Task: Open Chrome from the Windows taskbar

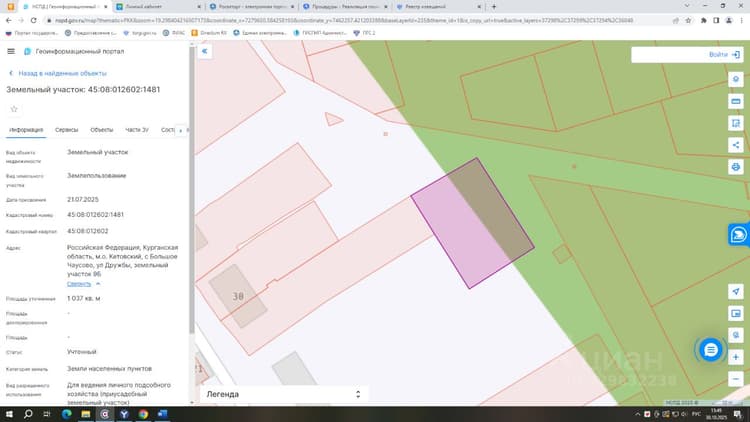Action: point(143,414)
